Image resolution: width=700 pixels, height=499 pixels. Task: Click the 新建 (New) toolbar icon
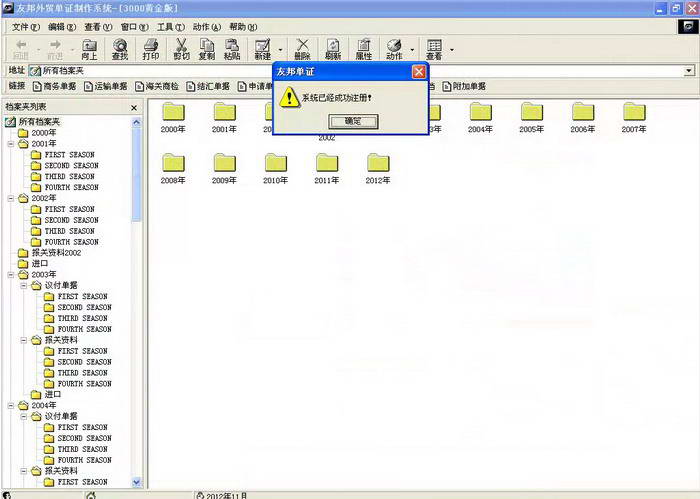tap(262, 49)
